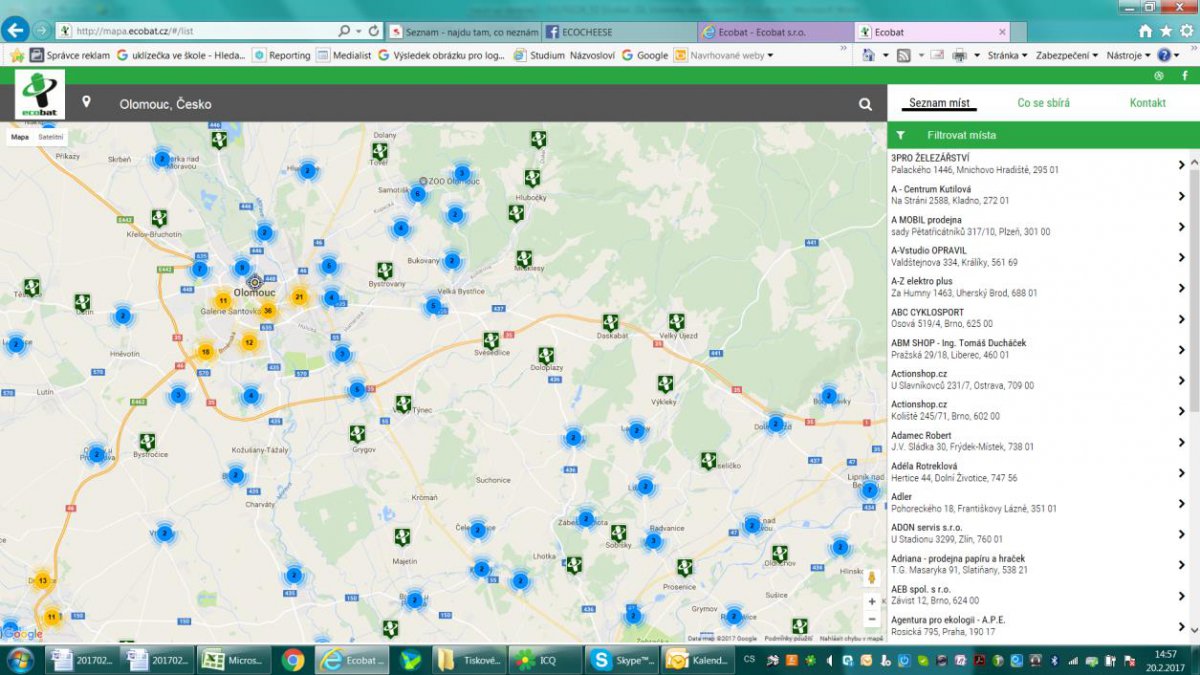Click the Street View pegman on the map

tap(872, 579)
